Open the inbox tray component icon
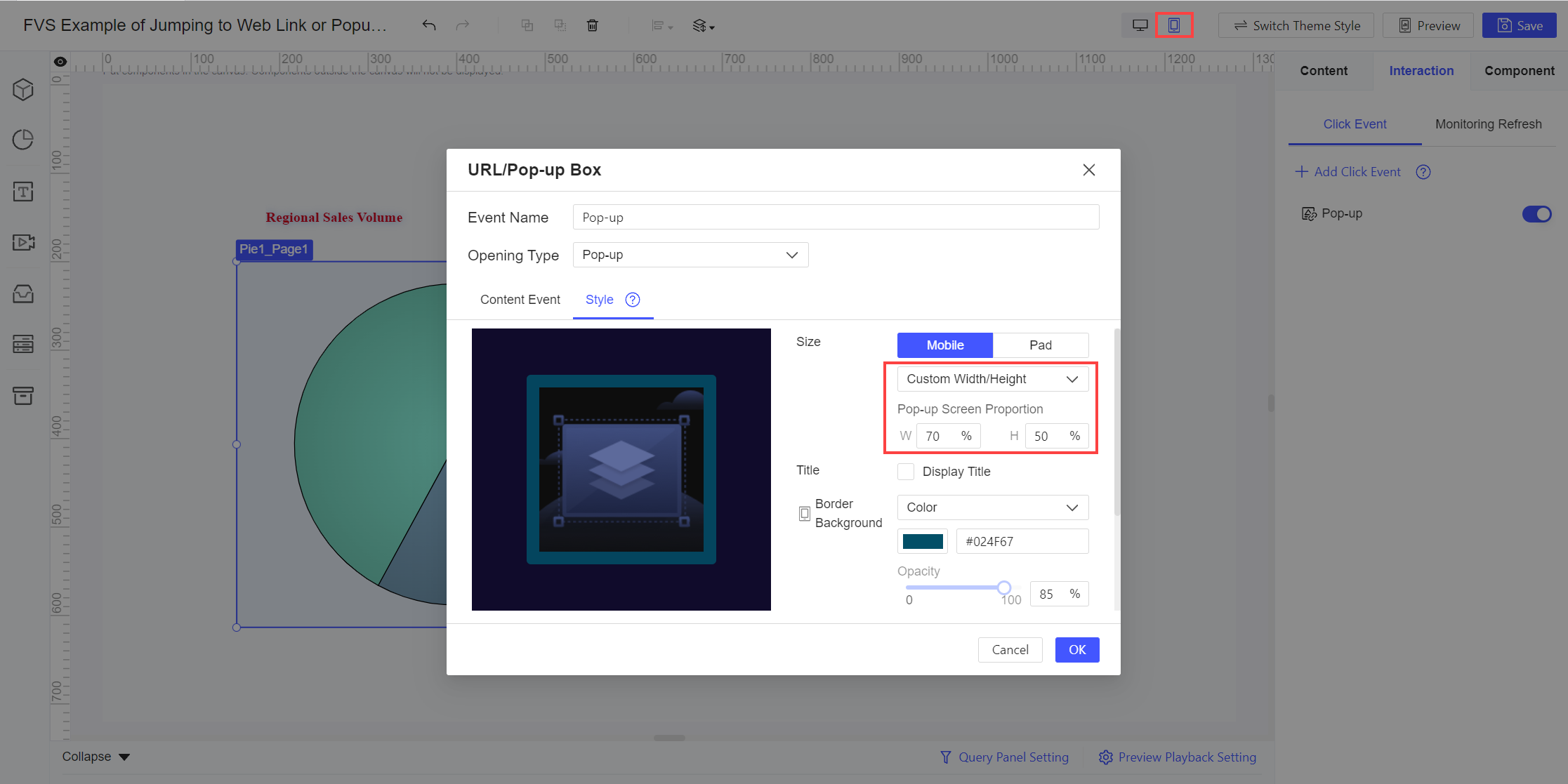Viewport: 1568px width, 784px height. tap(23, 293)
